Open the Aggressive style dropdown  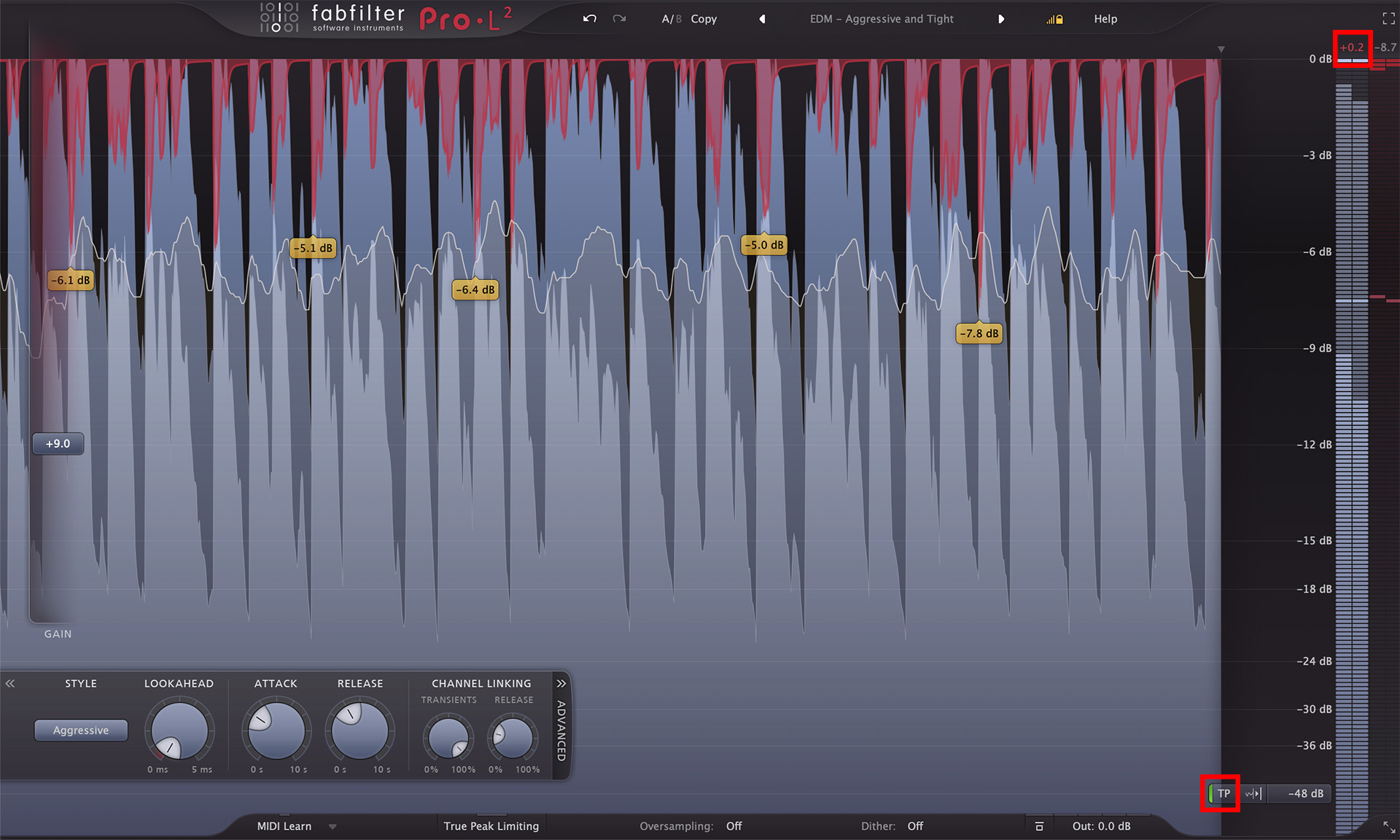(x=81, y=730)
